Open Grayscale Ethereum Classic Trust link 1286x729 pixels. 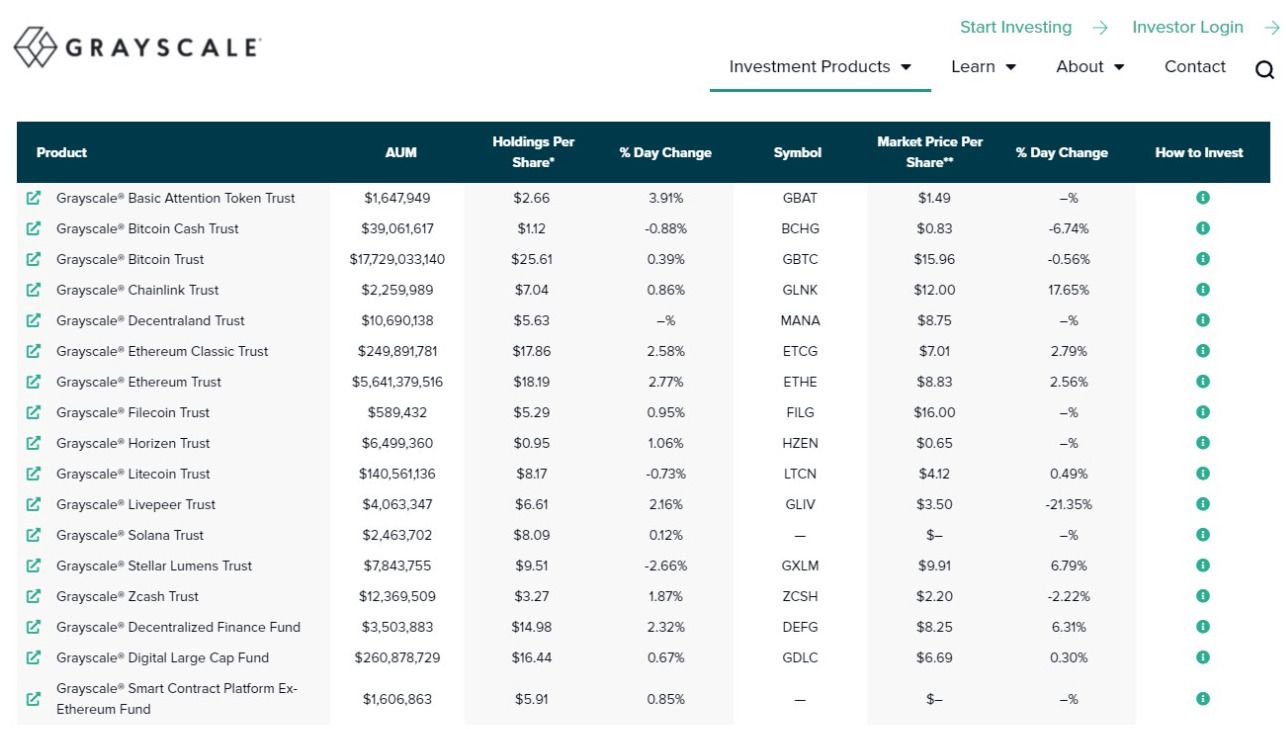tap(162, 351)
